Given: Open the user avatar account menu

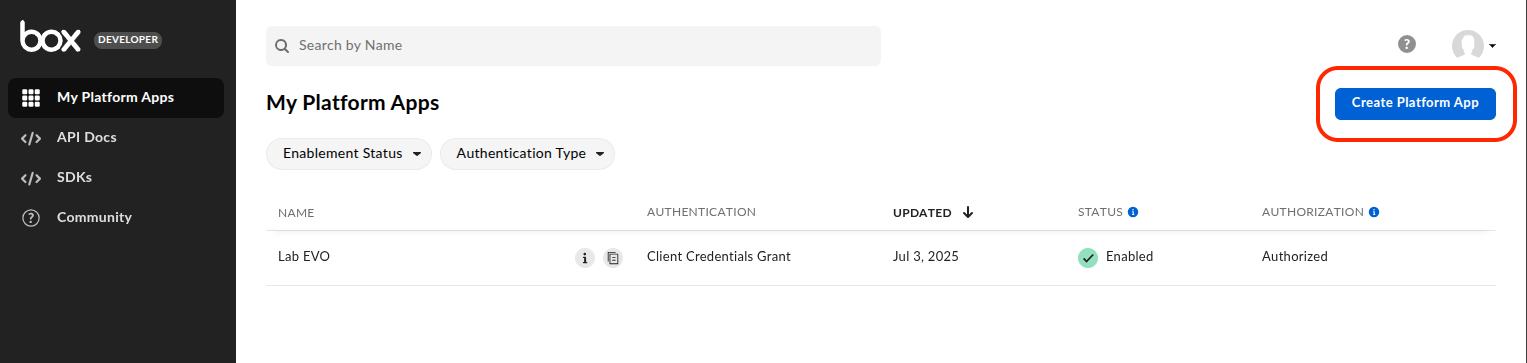Looking at the screenshot, I should tap(1474, 45).
